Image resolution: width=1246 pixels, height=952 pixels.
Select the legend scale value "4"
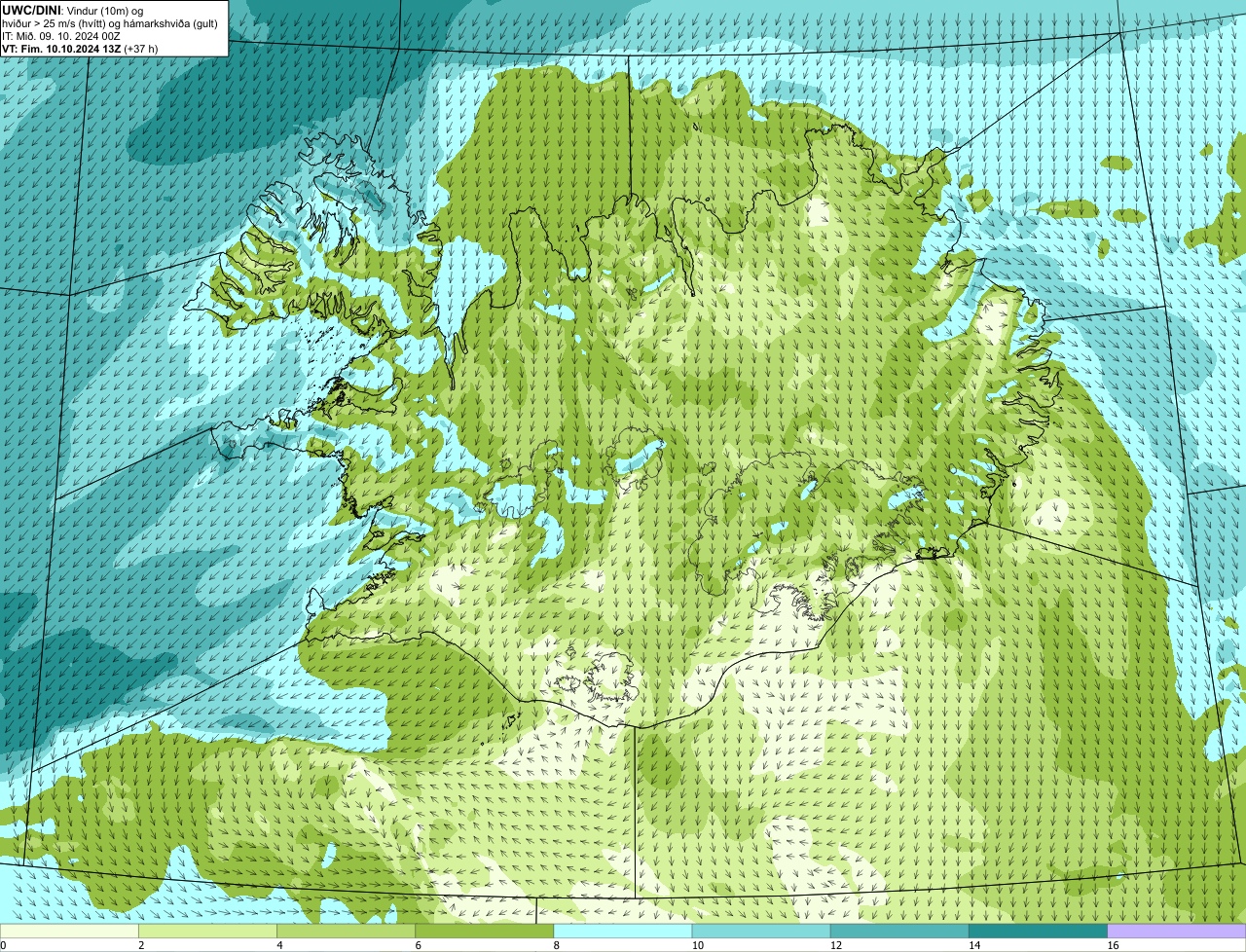(279, 945)
